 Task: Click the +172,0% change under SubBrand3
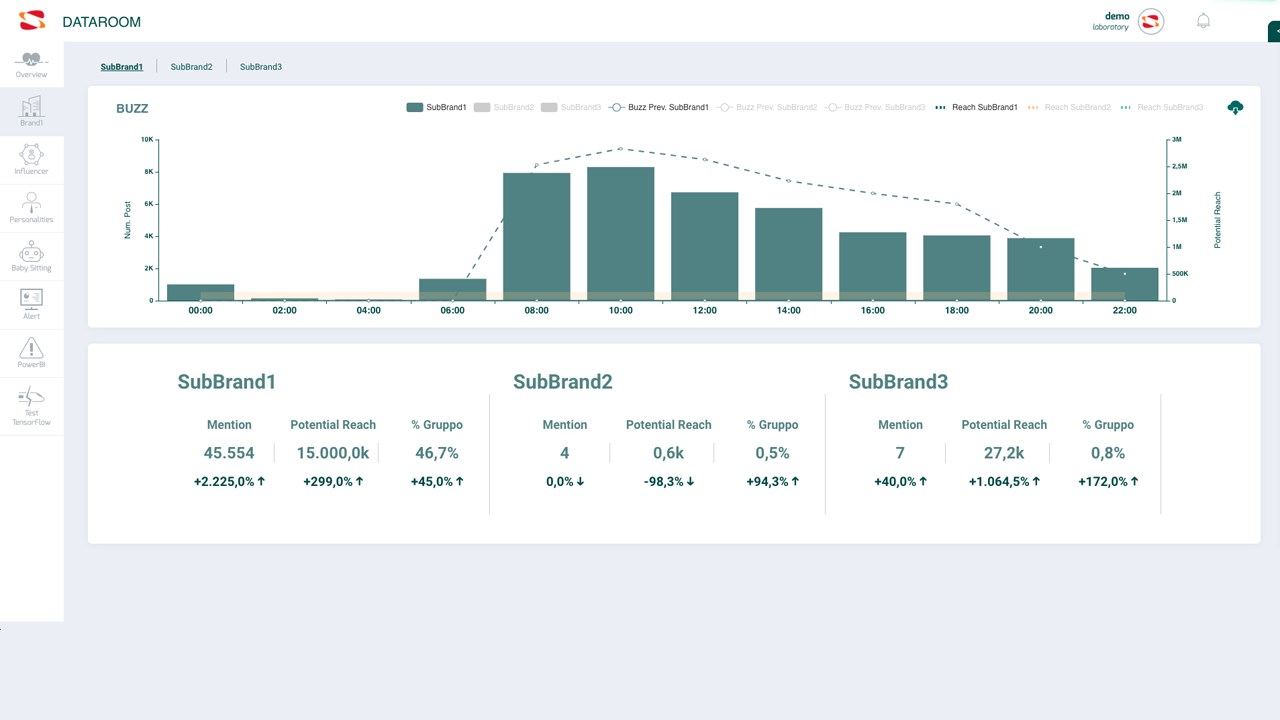(x=1108, y=481)
